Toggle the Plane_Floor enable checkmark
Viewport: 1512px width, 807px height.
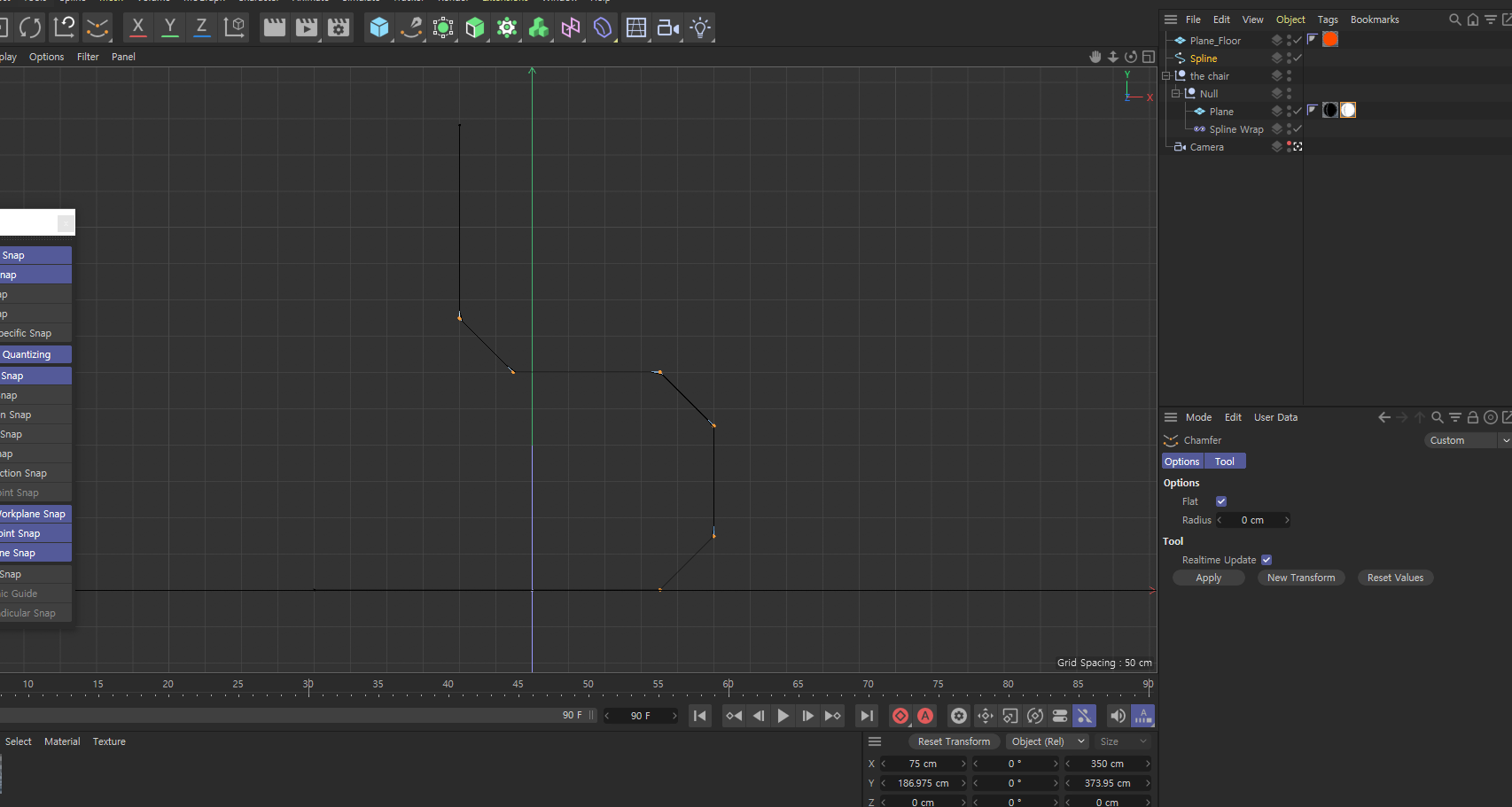click(x=1297, y=40)
